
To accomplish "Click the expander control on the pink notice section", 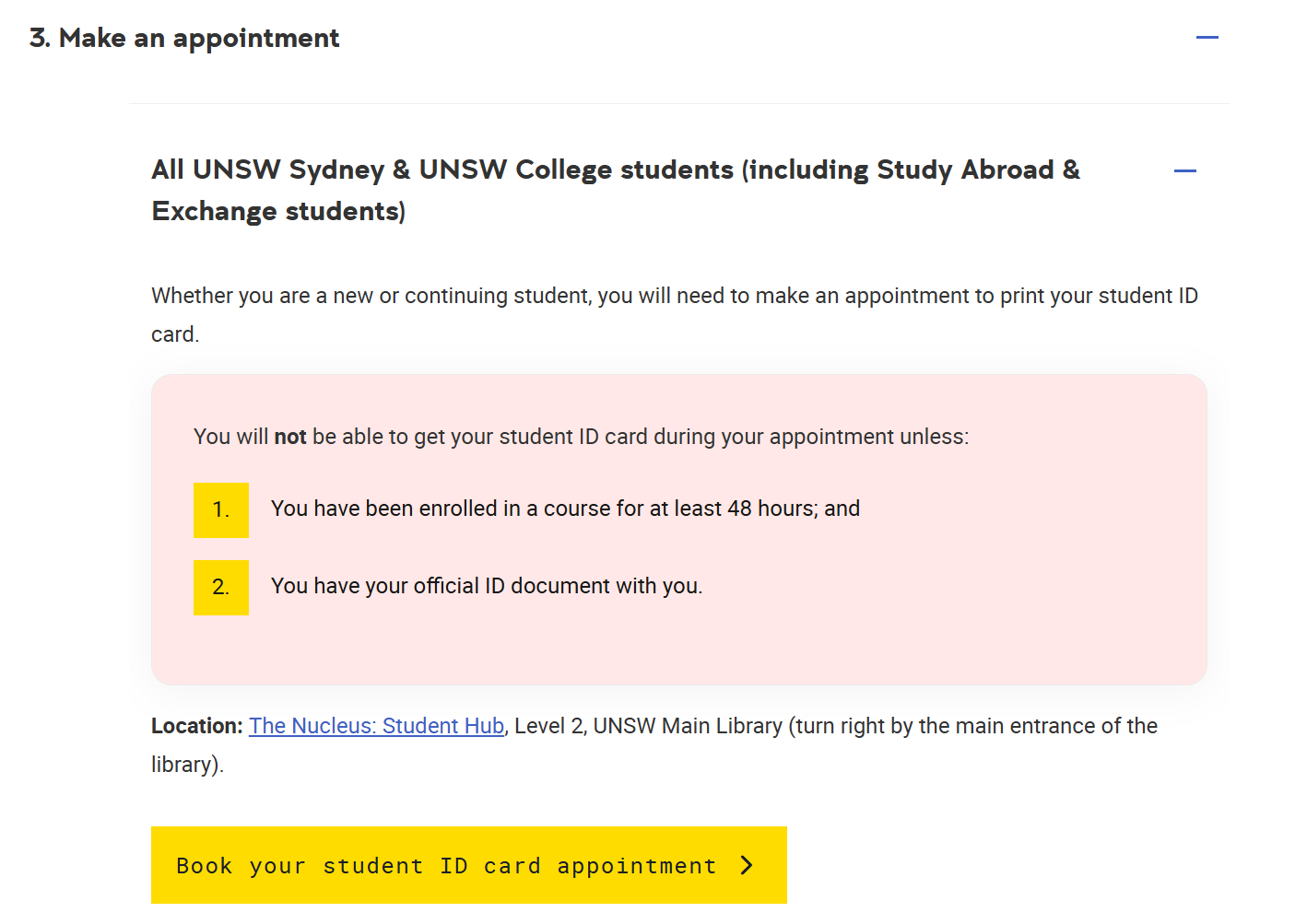I will [x=1186, y=170].
